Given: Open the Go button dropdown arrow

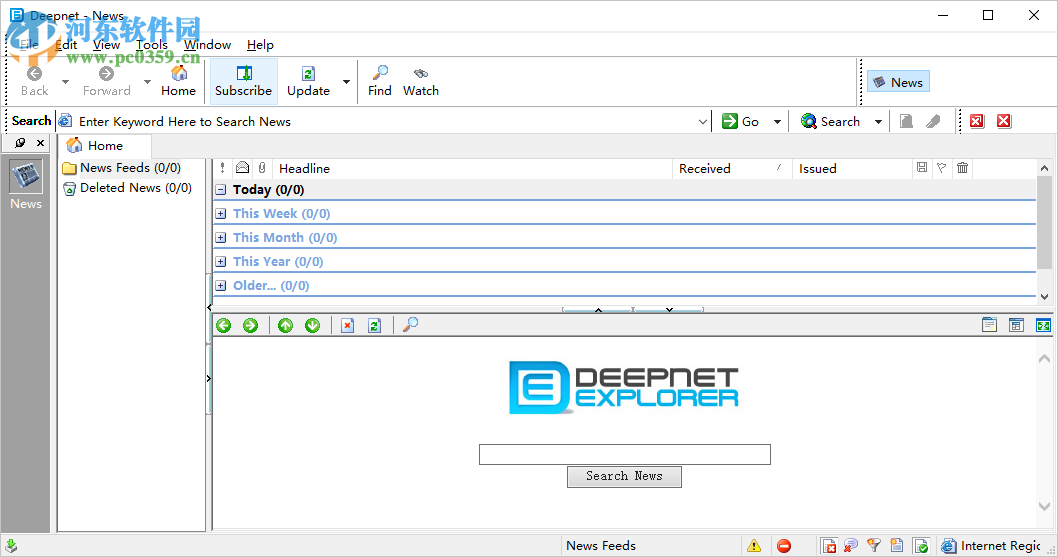Looking at the screenshot, I should tap(777, 122).
